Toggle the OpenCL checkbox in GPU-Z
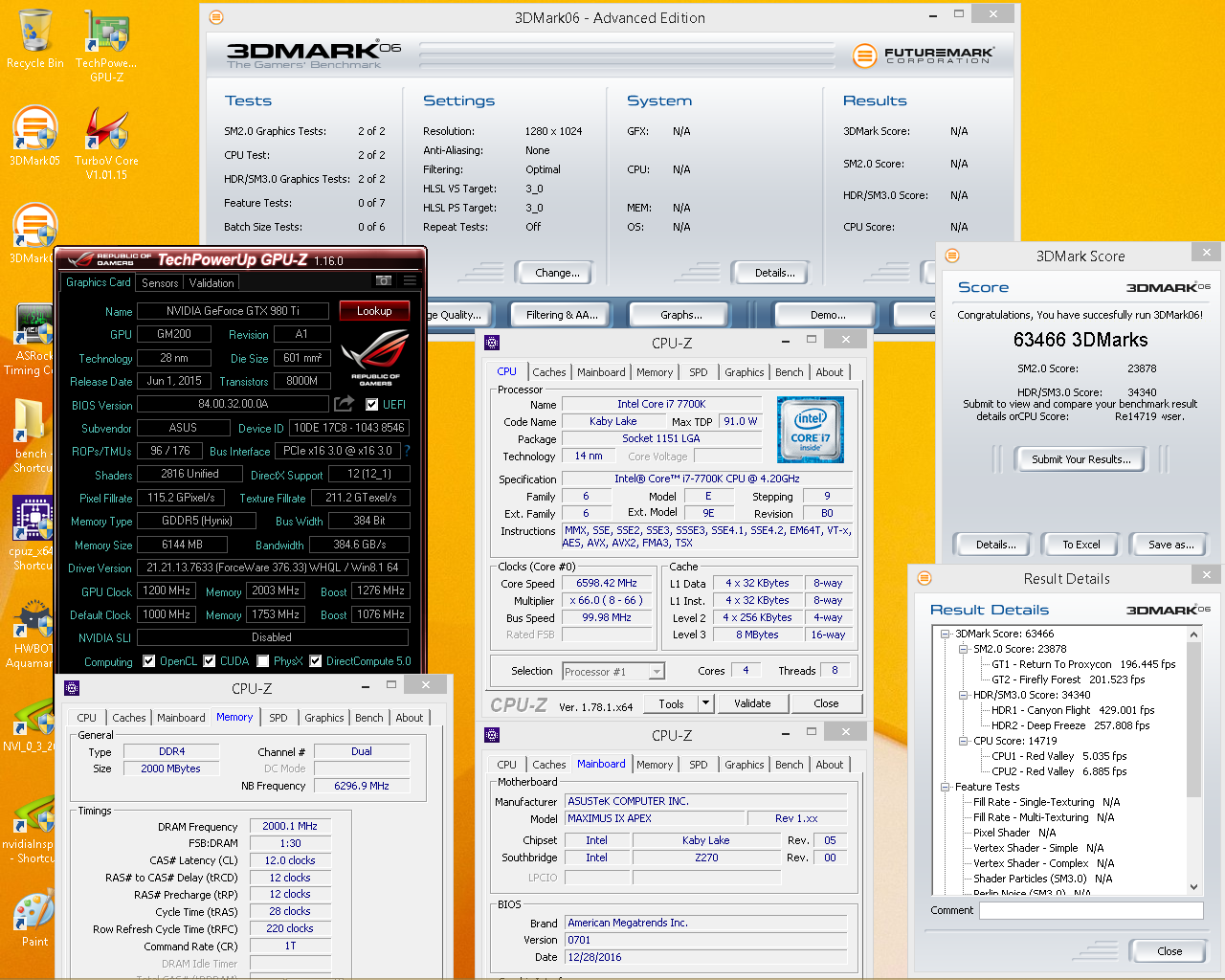This screenshot has height=980, width=1225. click(148, 661)
